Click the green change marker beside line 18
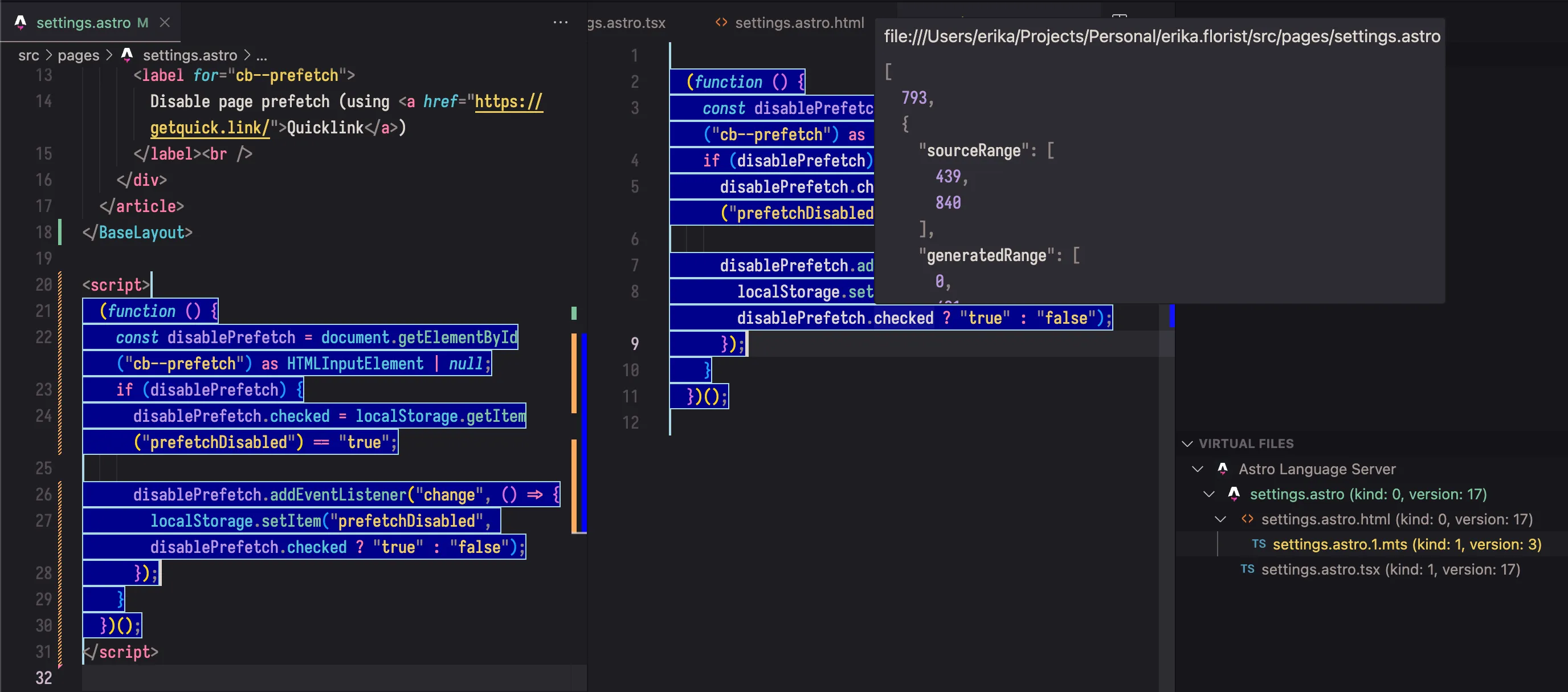The image size is (1568, 692). pos(60,232)
